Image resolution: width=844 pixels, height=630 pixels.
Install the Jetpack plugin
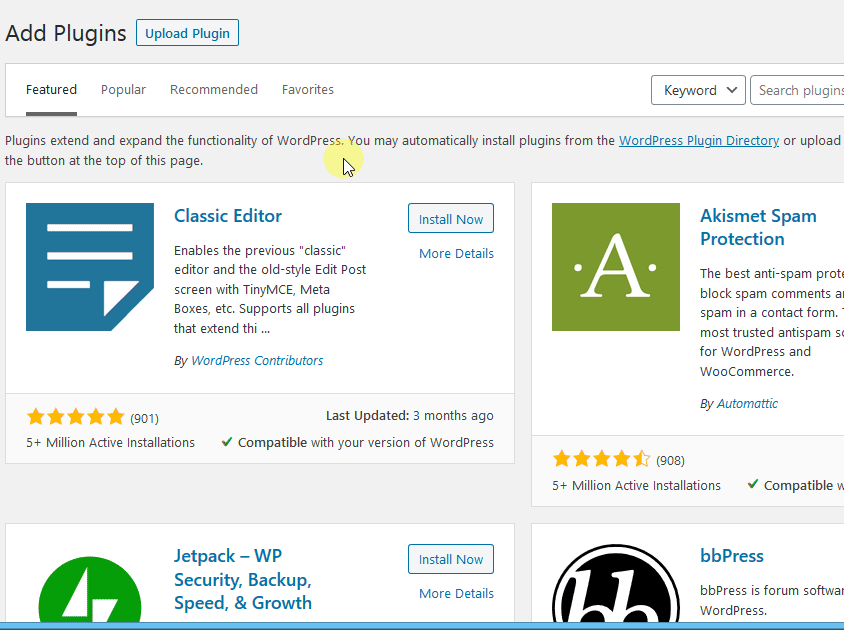coord(450,559)
